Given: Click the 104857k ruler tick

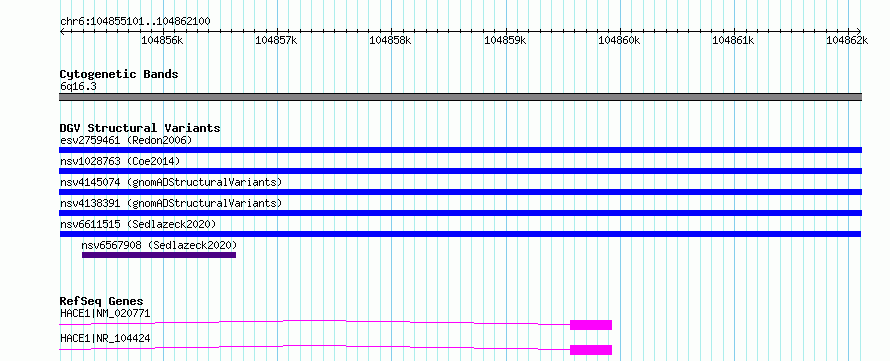Looking at the screenshot, I should point(276,40).
